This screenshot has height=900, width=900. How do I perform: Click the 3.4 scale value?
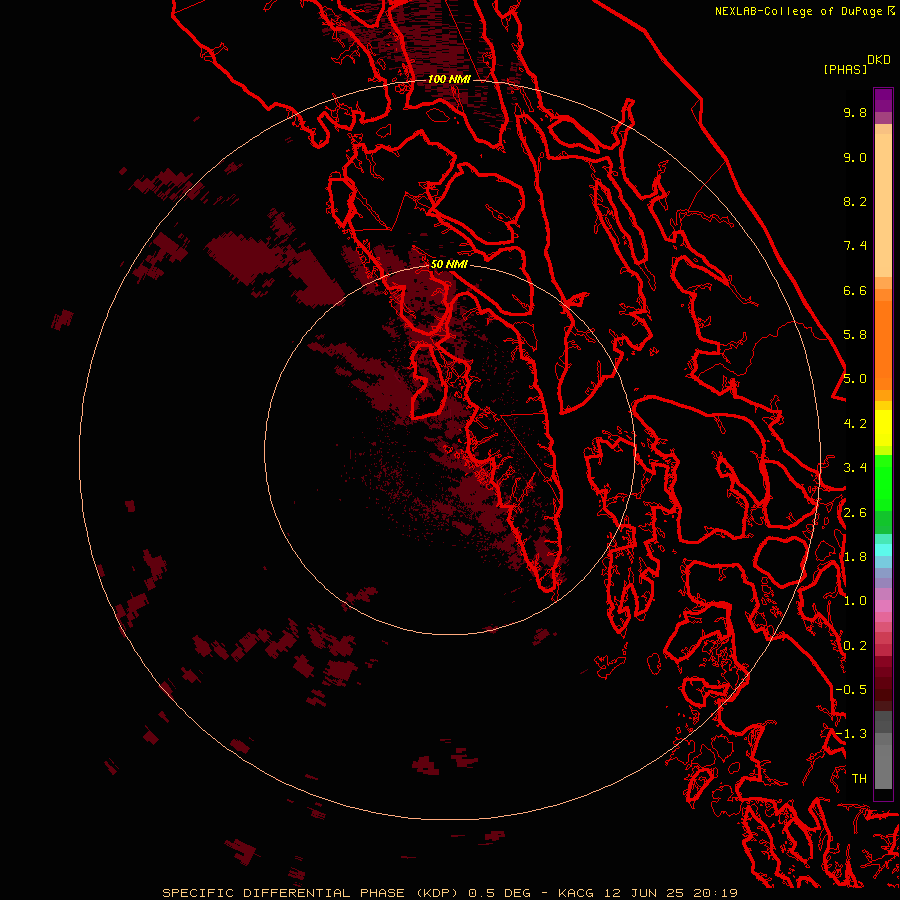click(x=855, y=468)
